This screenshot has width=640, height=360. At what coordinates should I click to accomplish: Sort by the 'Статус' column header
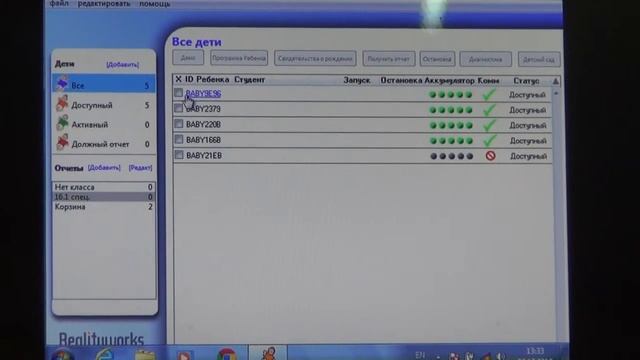526,81
